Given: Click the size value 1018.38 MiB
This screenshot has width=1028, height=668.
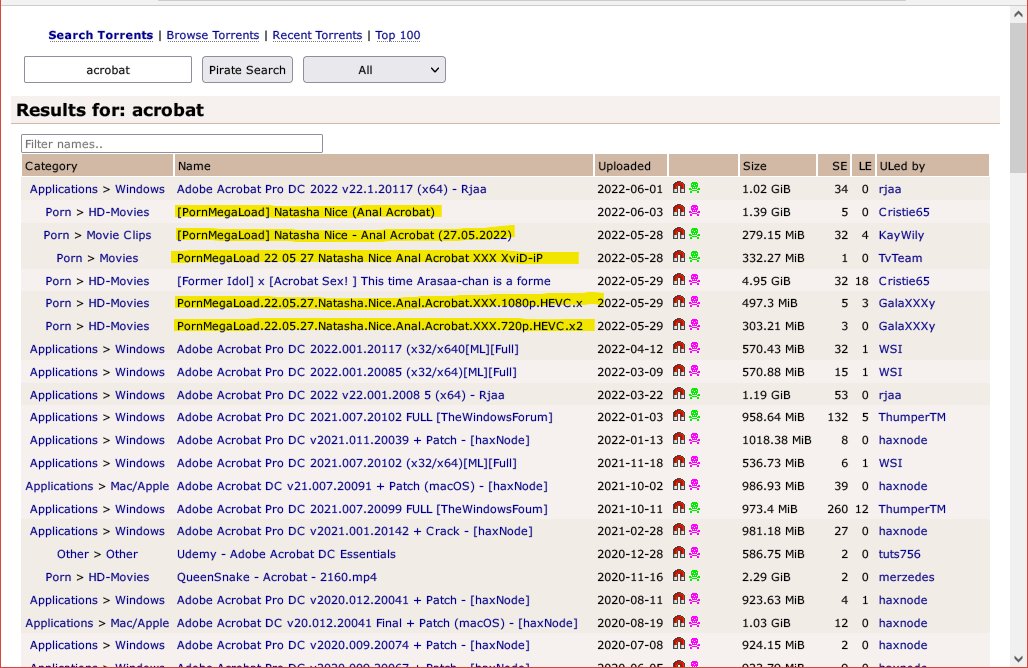Looking at the screenshot, I should (777, 440).
